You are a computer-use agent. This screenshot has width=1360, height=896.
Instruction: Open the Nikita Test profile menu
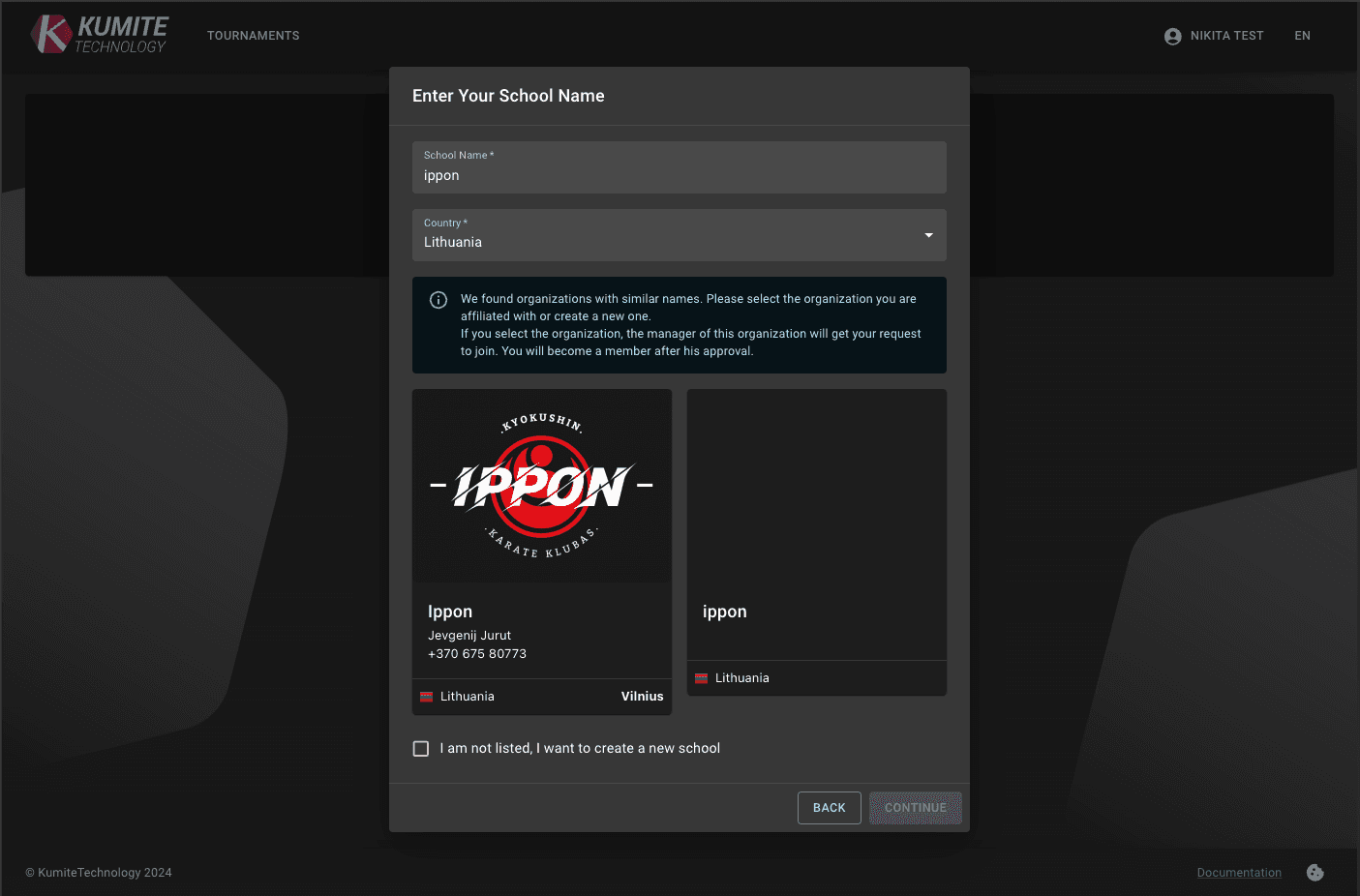[x=1226, y=36]
